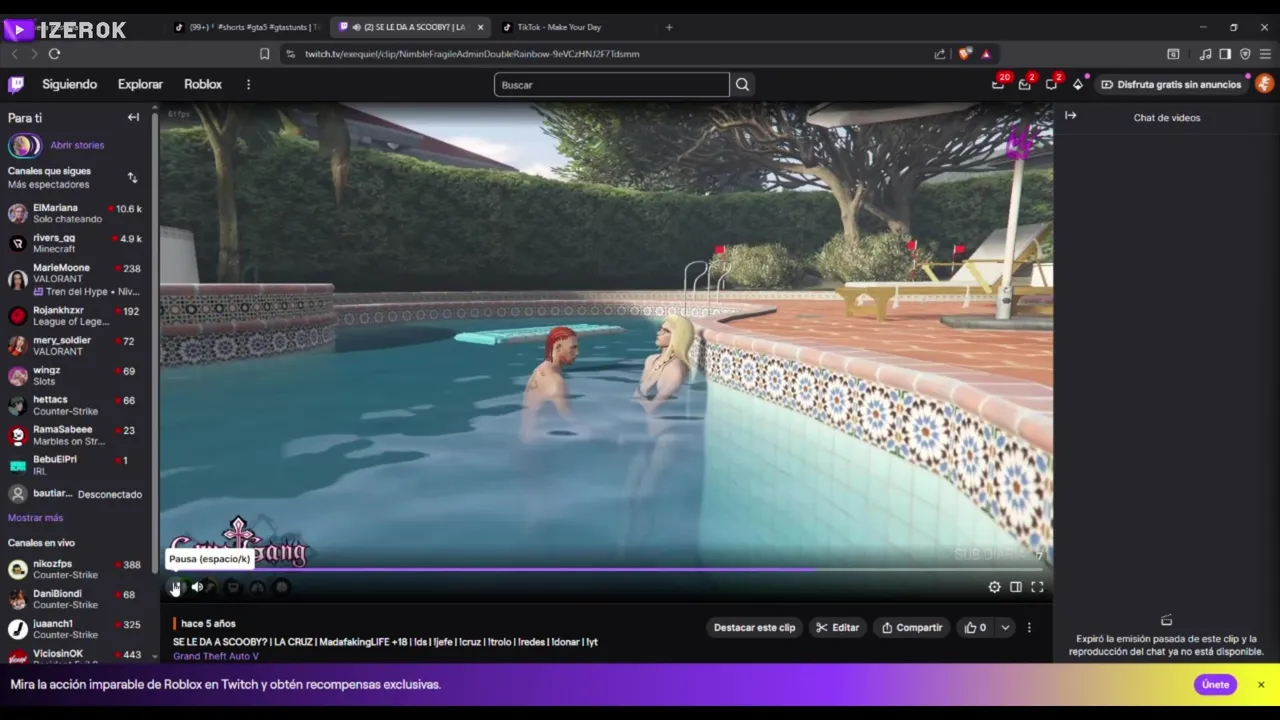Open the browser hamburger menu
The image size is (1280, 720).
point(1265,54)
